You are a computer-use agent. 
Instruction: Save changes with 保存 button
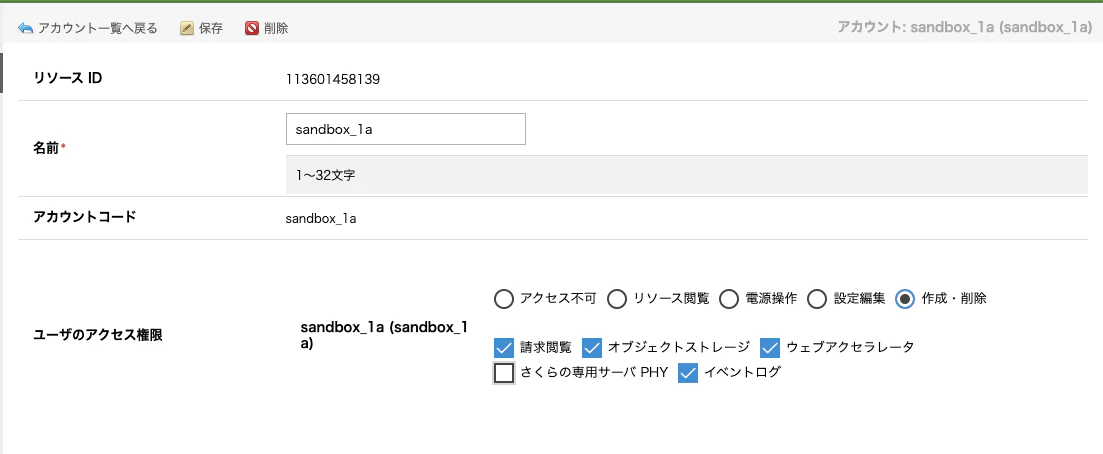(202, 28)
